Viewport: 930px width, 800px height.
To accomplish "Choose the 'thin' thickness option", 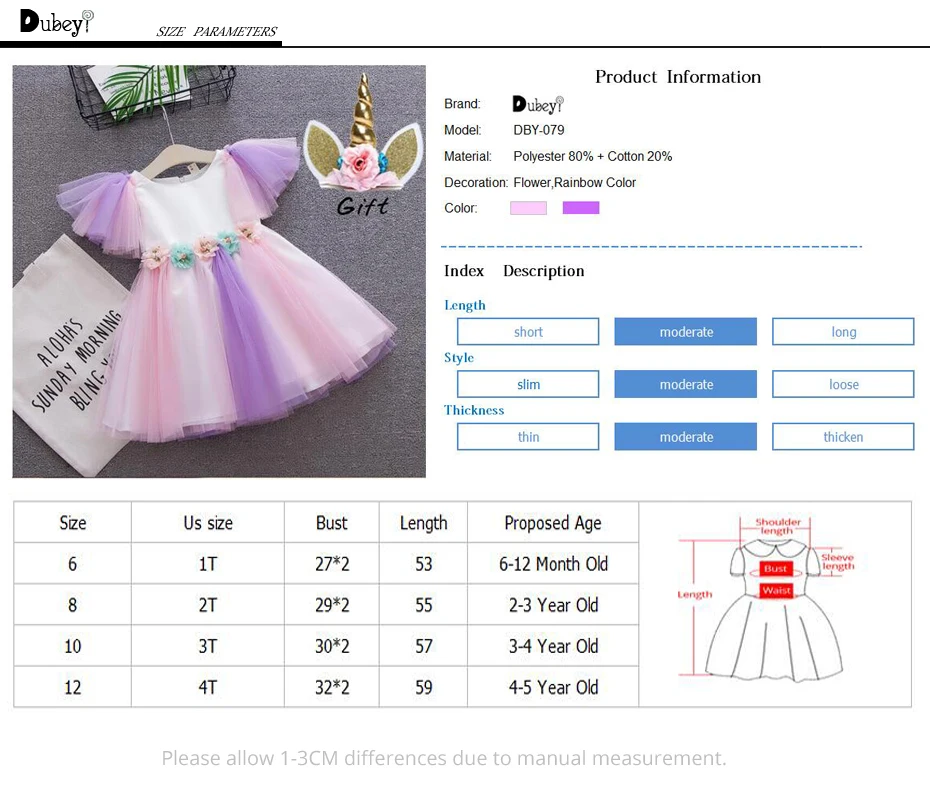I will click(528, 436).
